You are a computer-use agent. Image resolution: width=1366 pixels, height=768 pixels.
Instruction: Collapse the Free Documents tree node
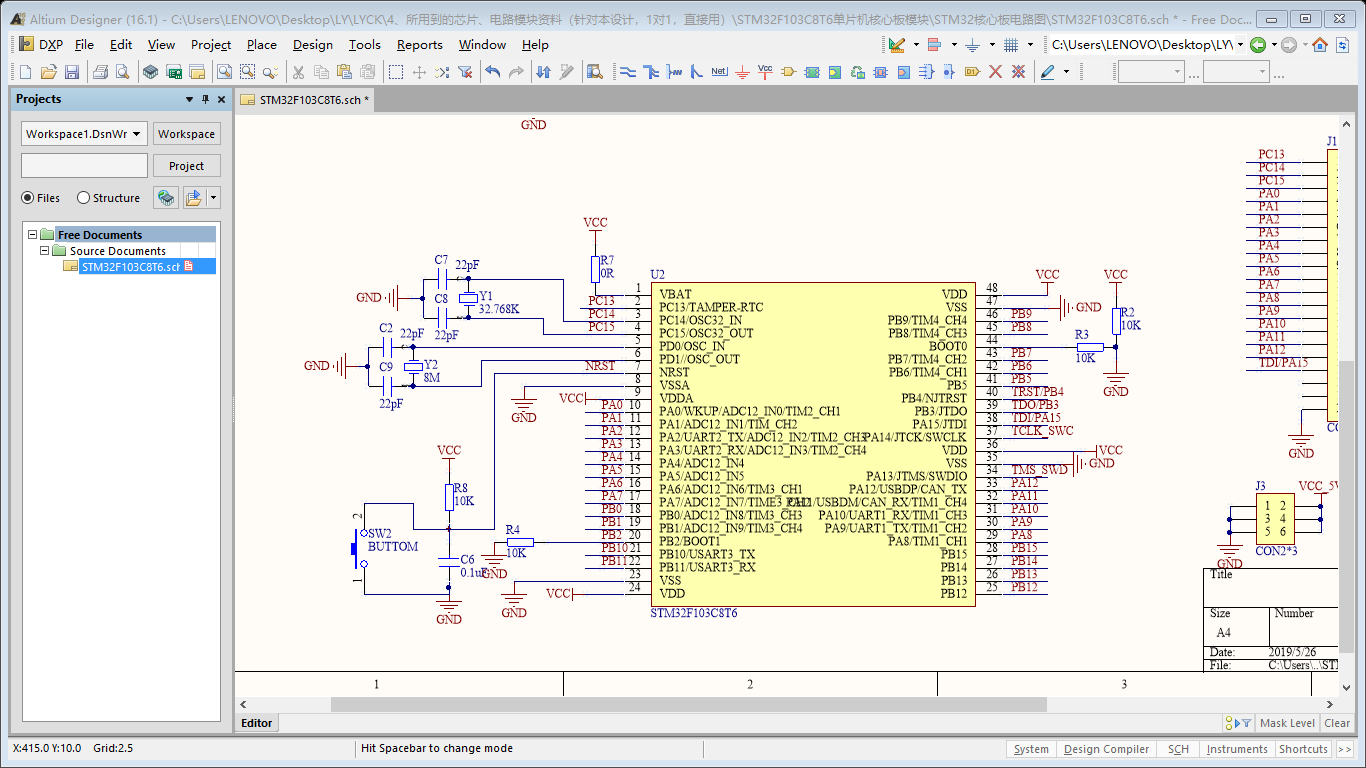(x=33, y=235)
